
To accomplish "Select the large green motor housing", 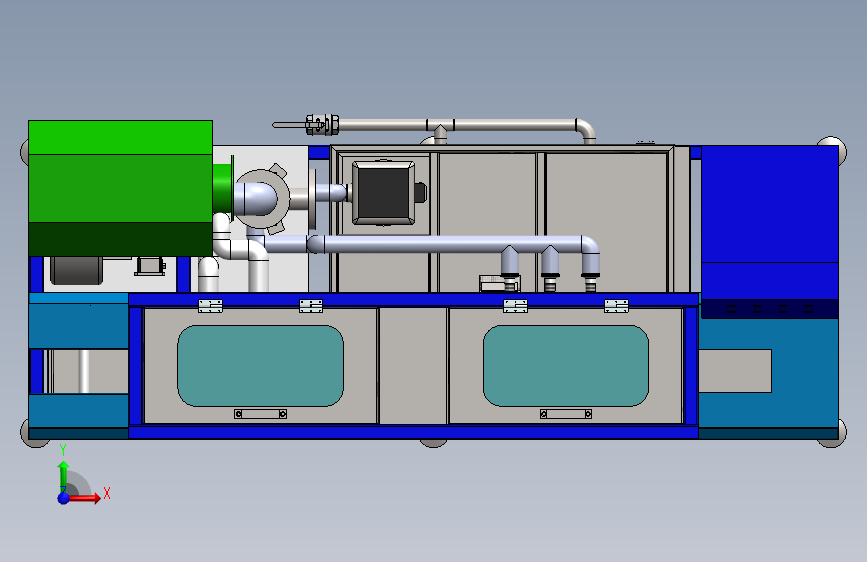I will [x=121, y=188].
